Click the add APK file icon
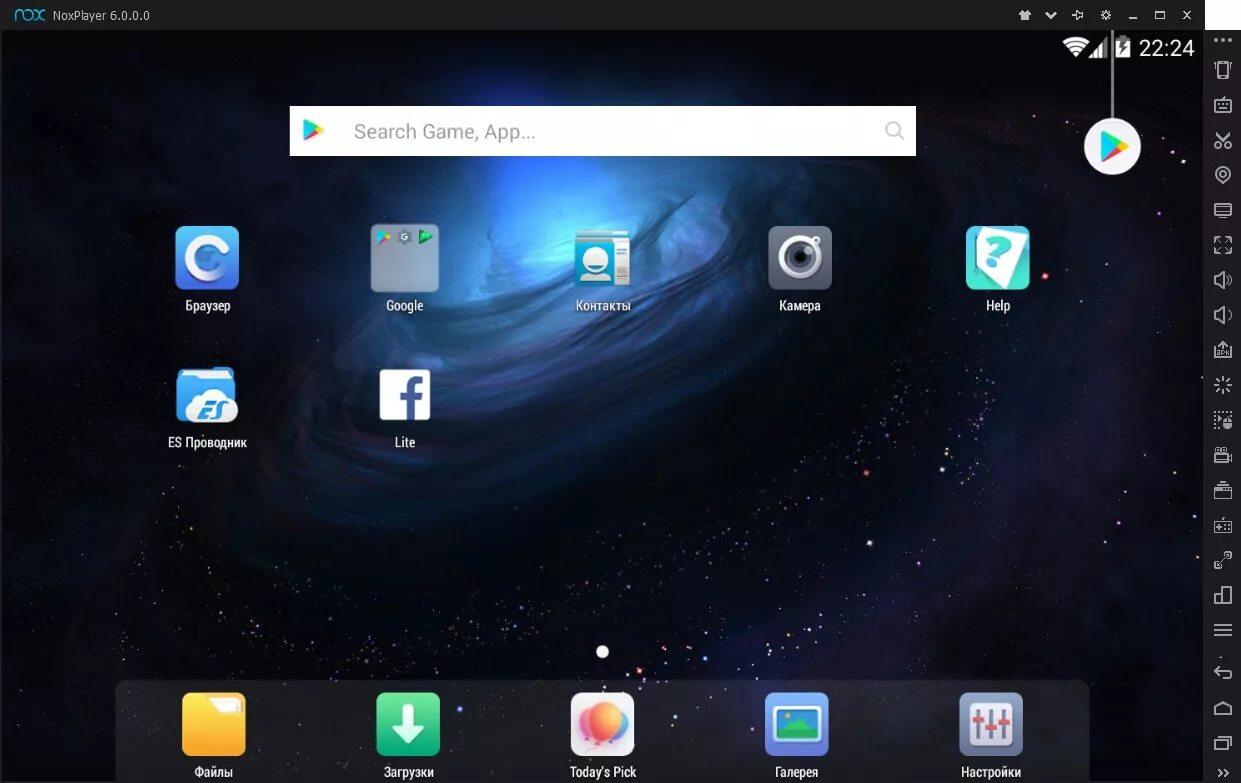1241x783 pixels. pyautogui.click(x=1223, y=350)
